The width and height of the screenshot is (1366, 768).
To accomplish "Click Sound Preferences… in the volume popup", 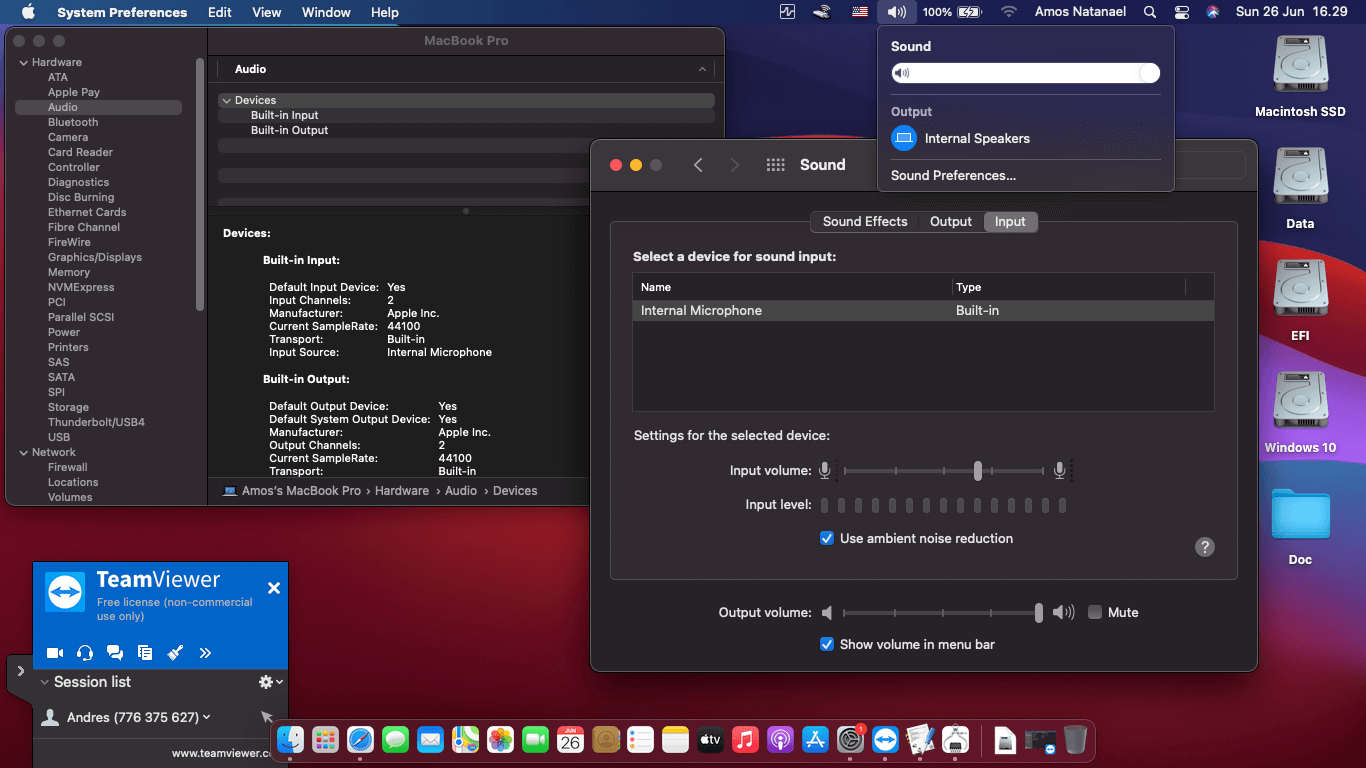I will click(x=953, y=175).
